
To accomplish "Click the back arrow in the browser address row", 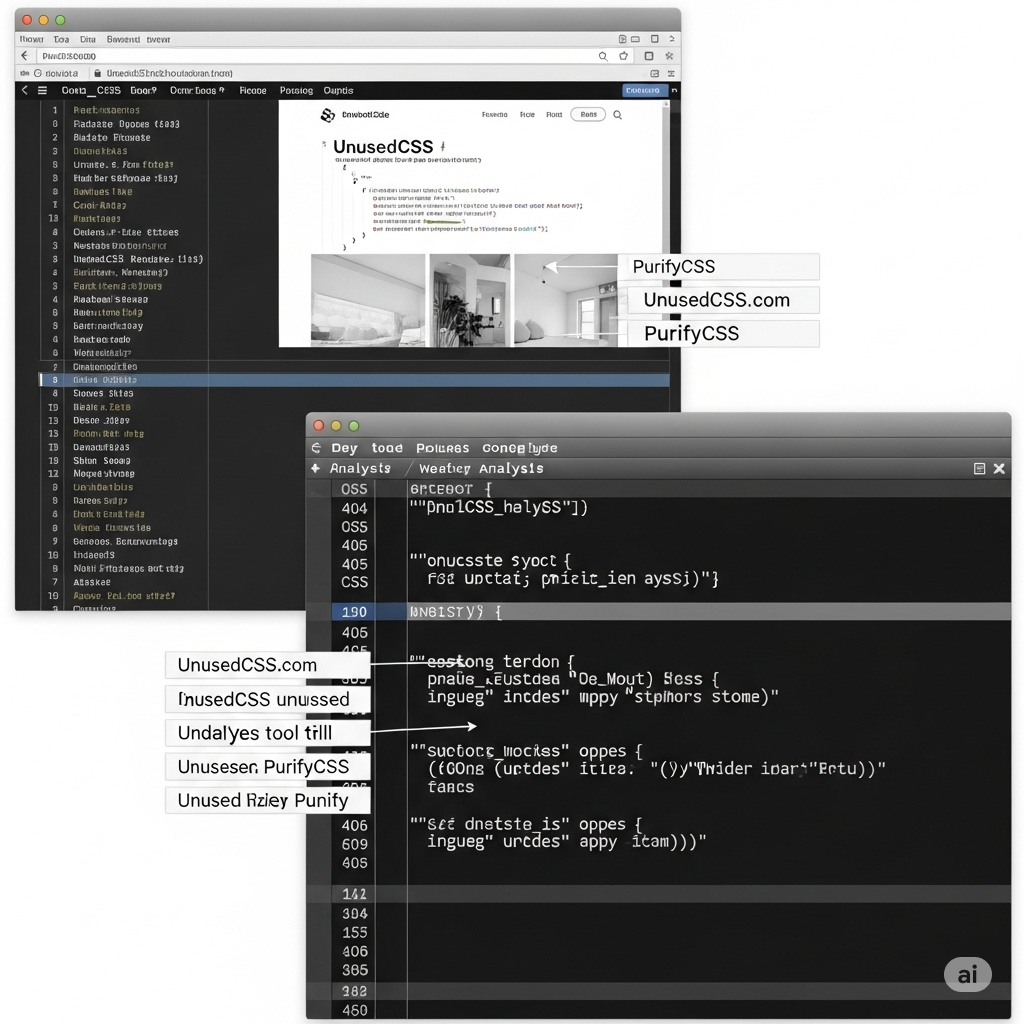I will (25, 56).
